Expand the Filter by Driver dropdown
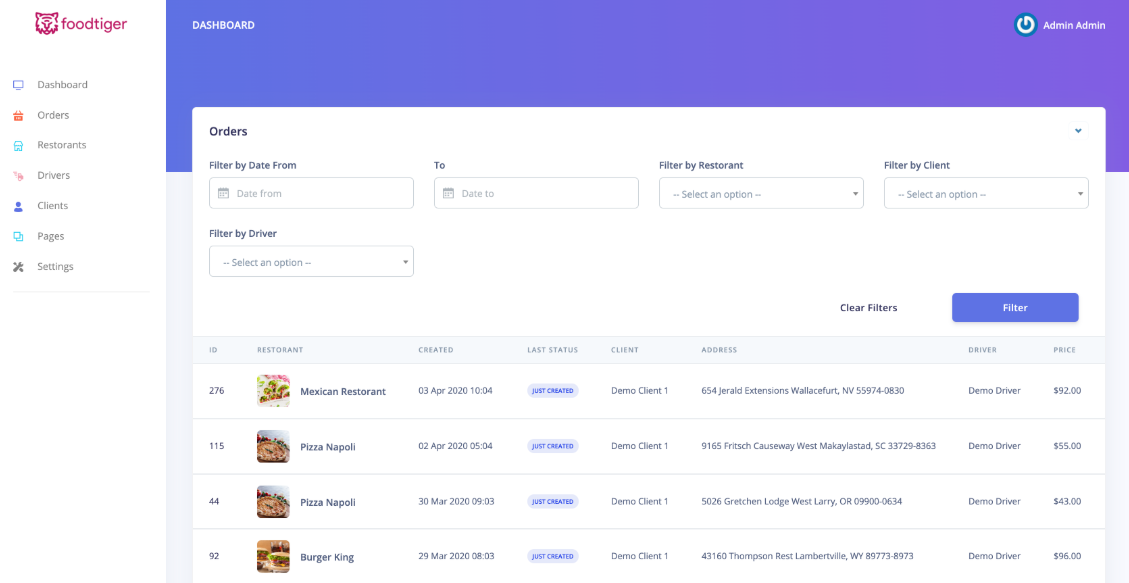The image size is (1129, 583). point(311,262)
